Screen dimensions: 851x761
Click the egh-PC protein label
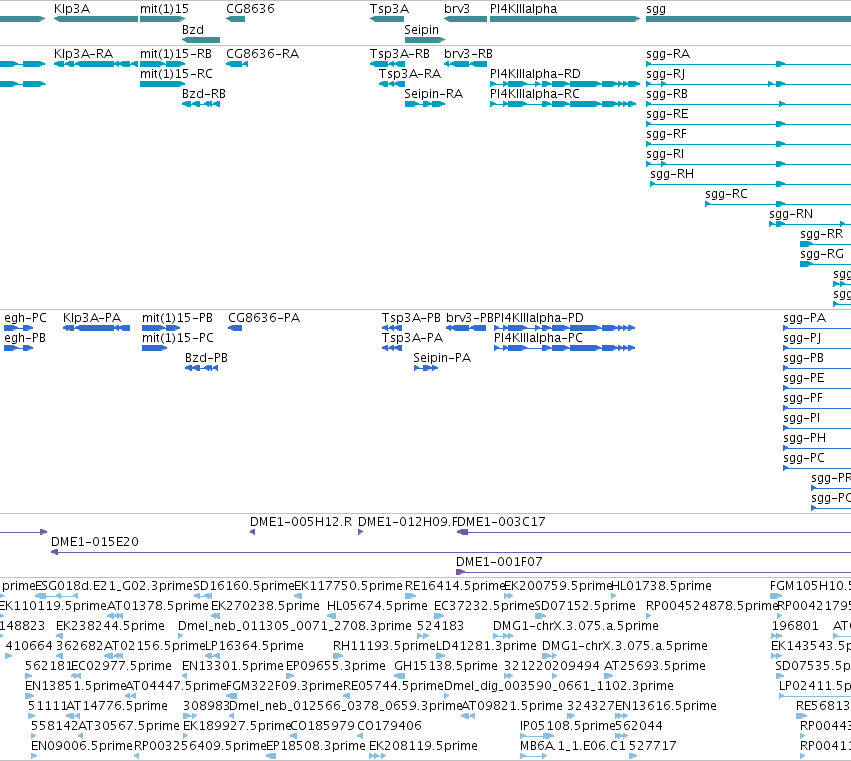(x=26, y=318)
